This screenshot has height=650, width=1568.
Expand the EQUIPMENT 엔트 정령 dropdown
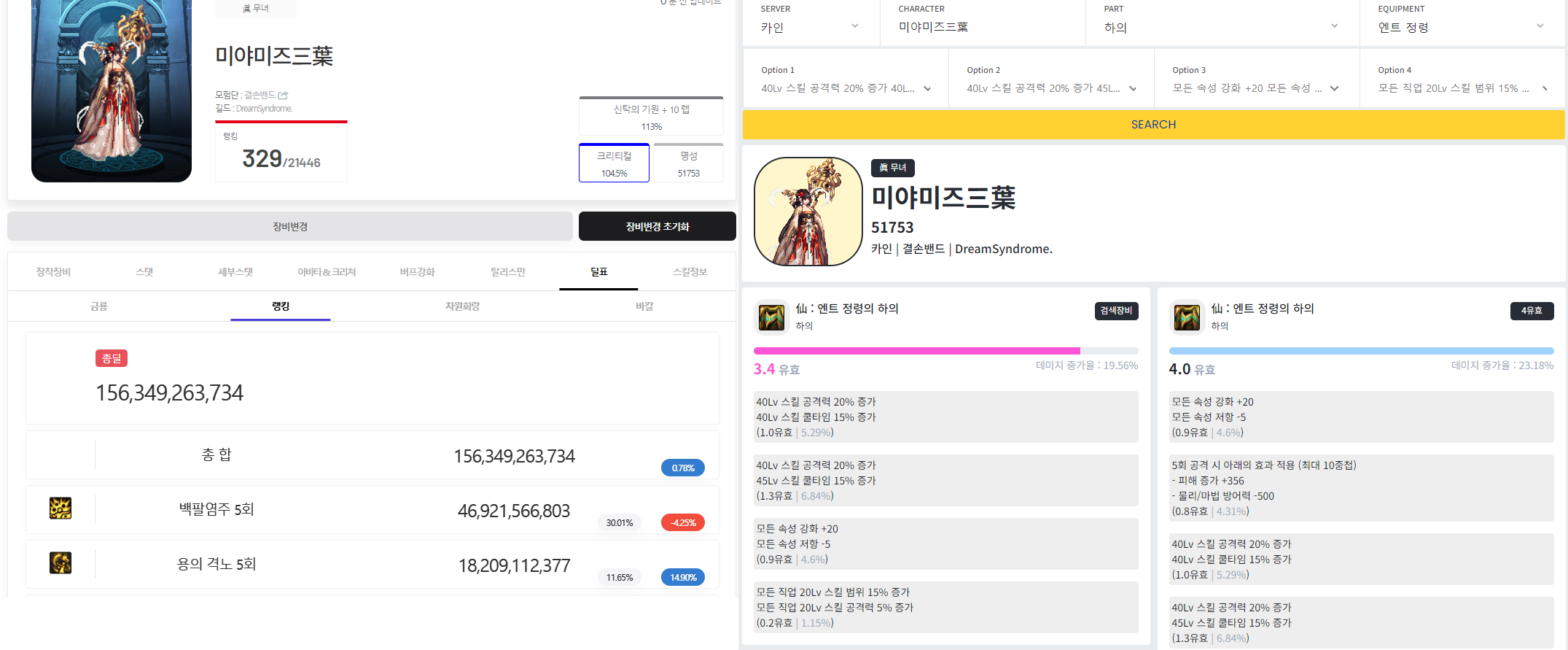(x=1460, y=27)
